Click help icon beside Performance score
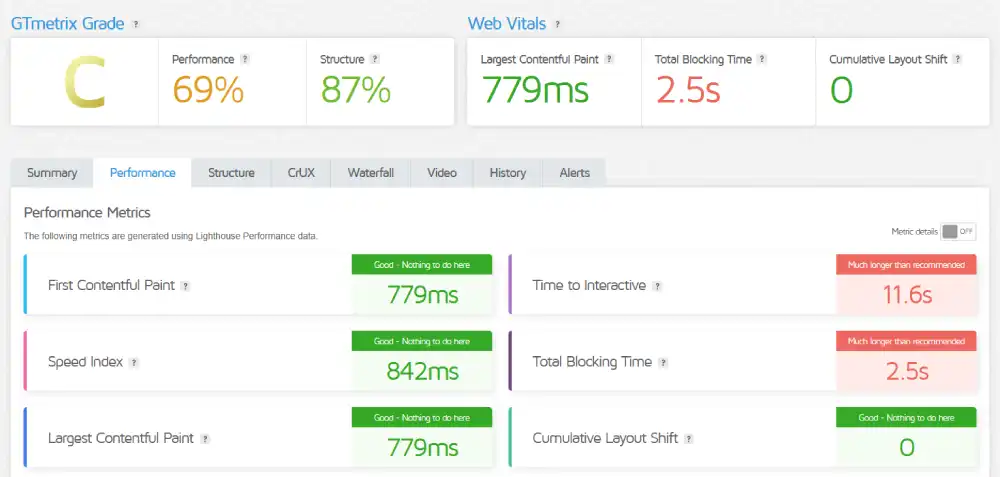Viewport: 1000px width, 477px height. point(245,59)
